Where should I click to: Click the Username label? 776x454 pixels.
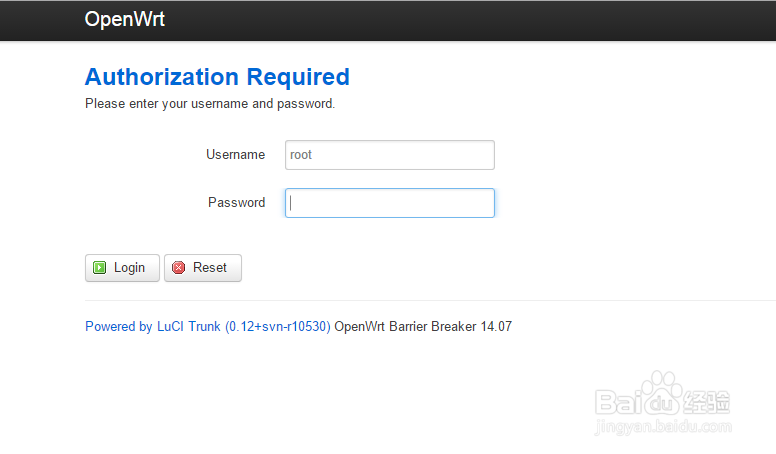[x=236, y=155]
